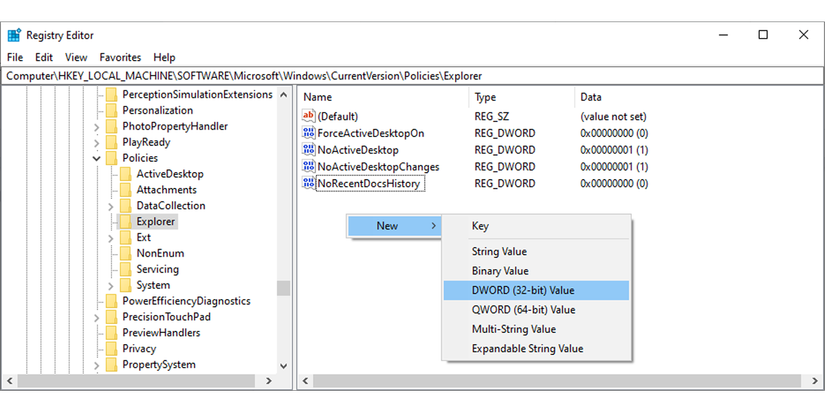The height and width of the screenshot is (413, 825).
Task: Select the ForceActiveDesktopOn value name
Action: coord(371,133)
